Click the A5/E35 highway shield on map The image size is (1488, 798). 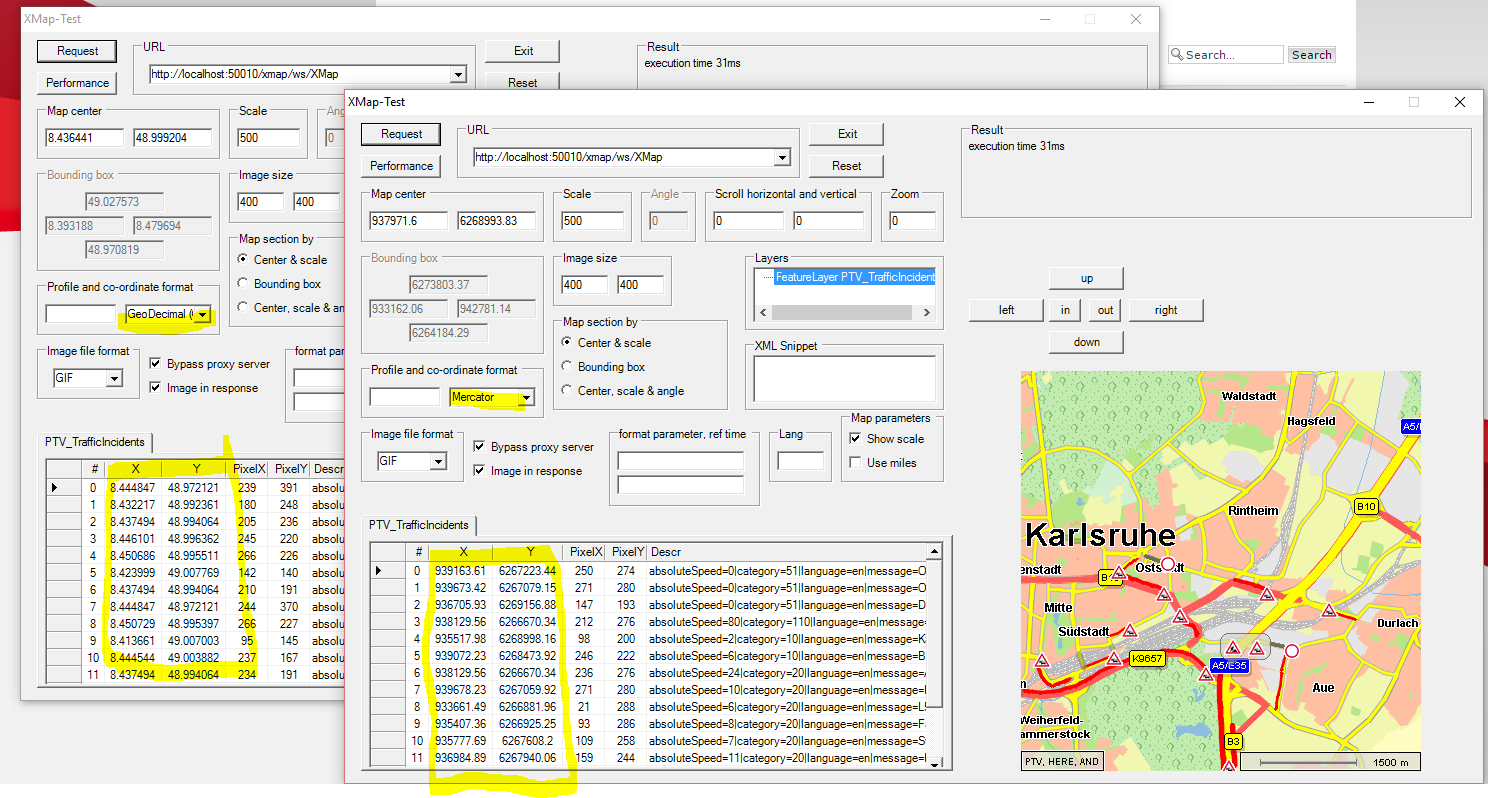coord(1231,665)
